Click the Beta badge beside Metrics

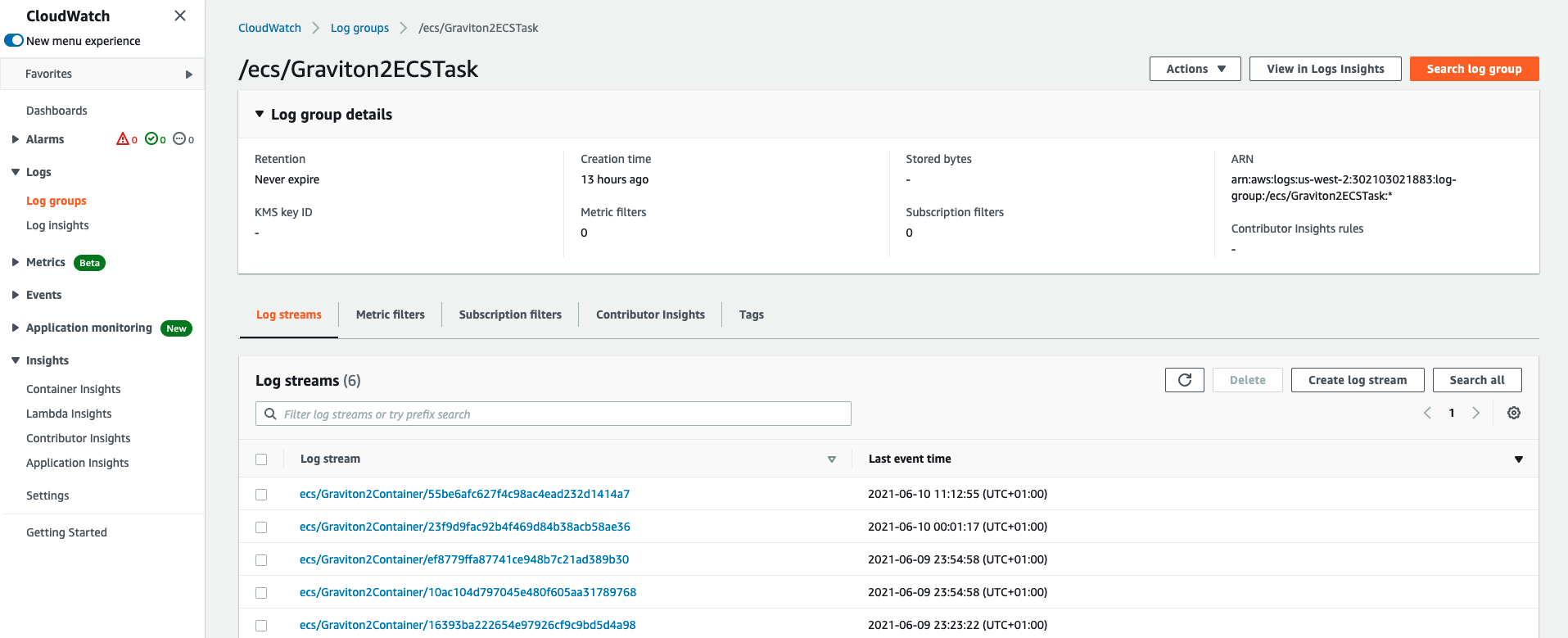point(89,263)
